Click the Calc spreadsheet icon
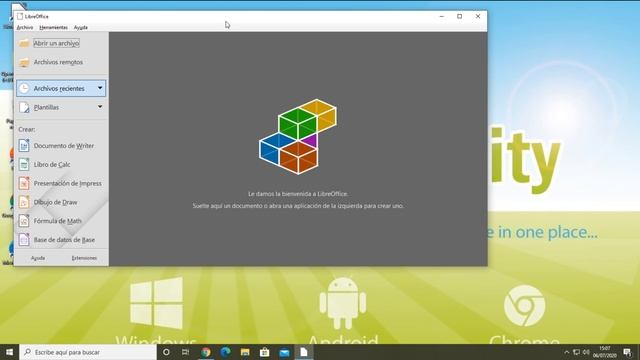Viewport: 640px width, 360px height. (x=24, y=164)
